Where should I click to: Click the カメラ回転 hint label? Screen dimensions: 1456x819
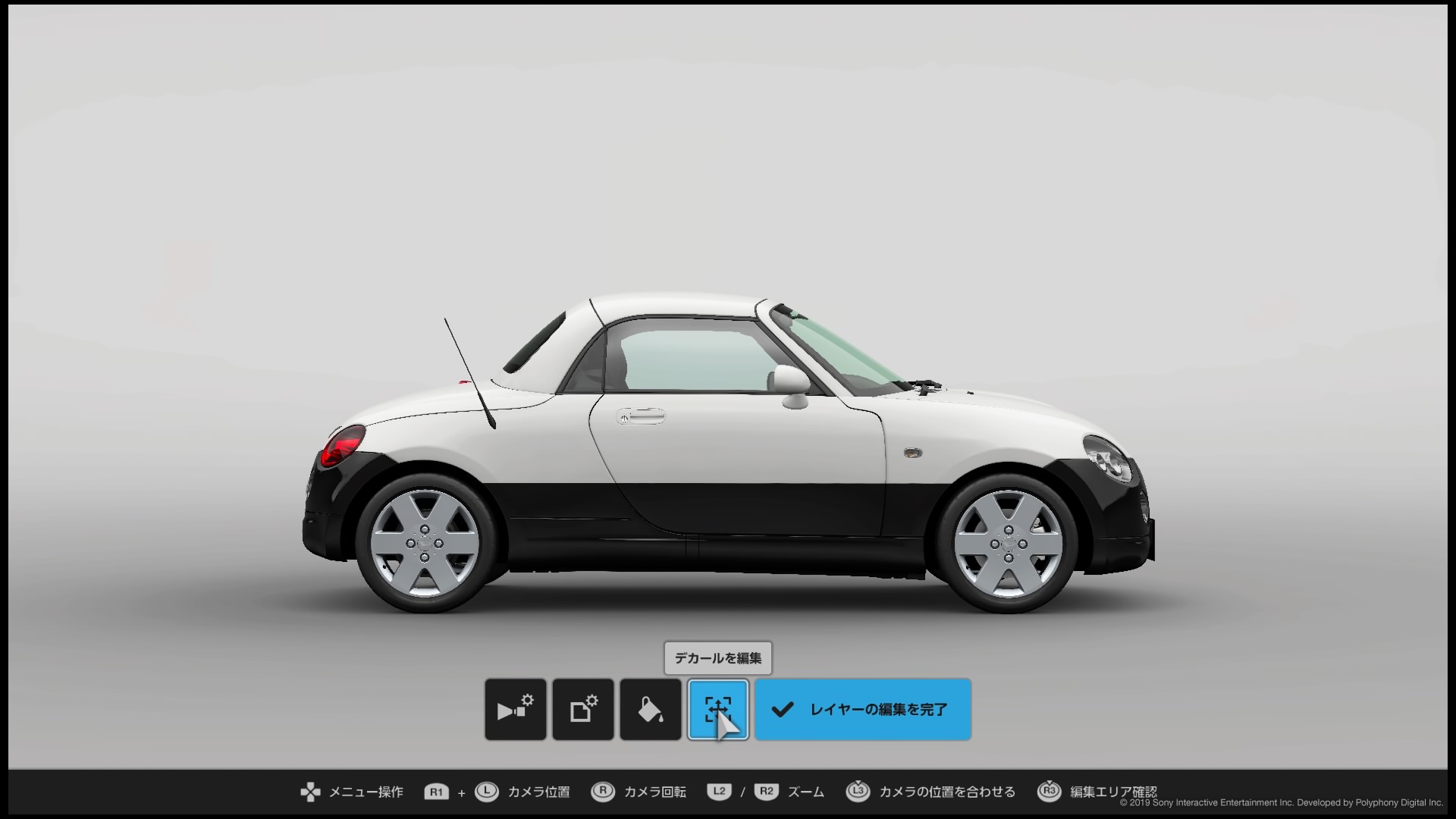tap(654, 792)
